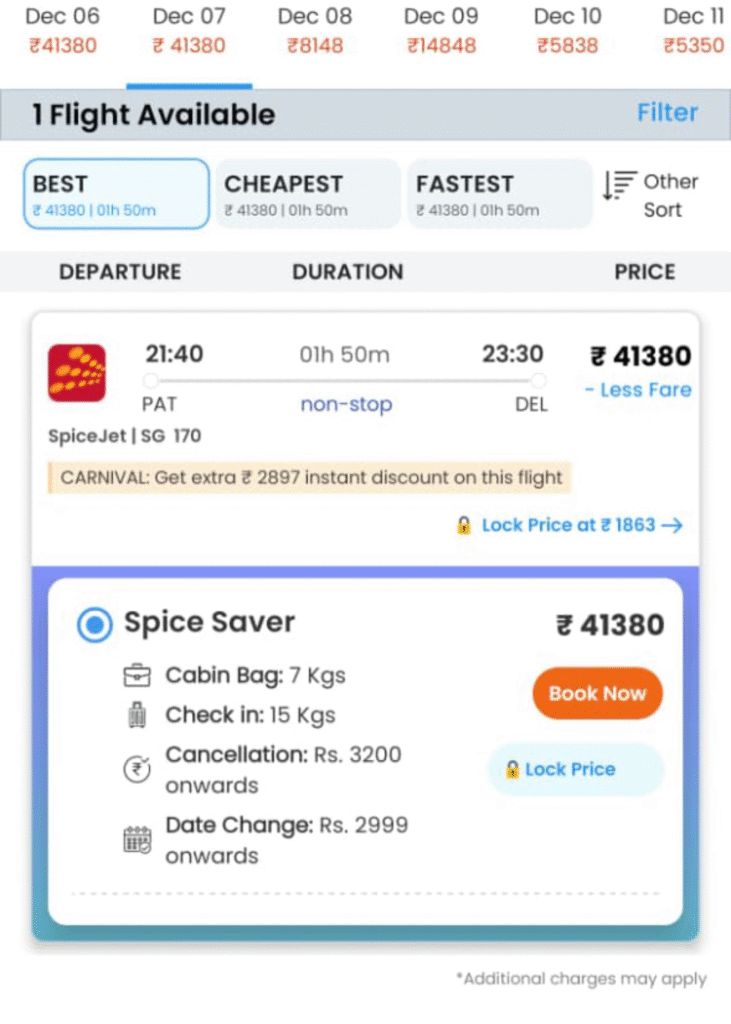Choose Dec 10 date with ₹5838 fare
Viewport: 731px width, 1024px height.
pos(567,31)
